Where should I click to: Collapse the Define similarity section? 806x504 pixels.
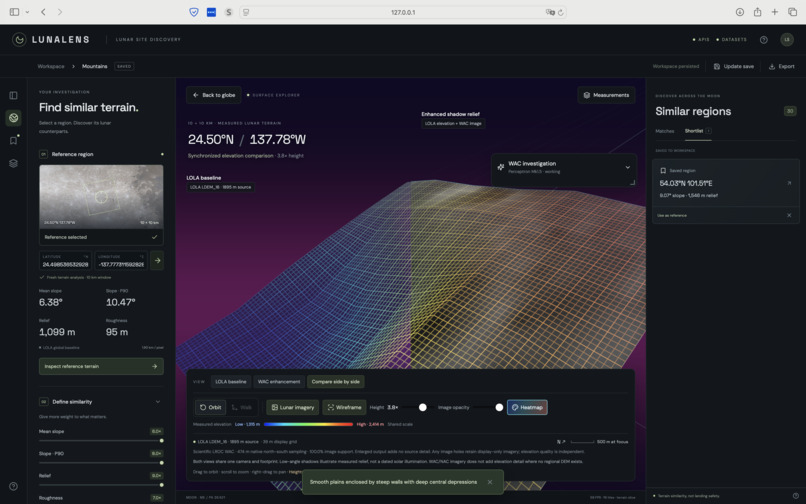pos(158,402)
